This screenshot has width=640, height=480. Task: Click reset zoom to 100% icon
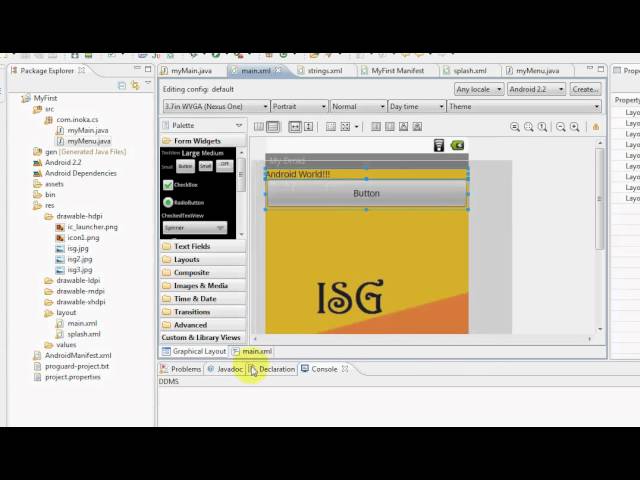542,127
